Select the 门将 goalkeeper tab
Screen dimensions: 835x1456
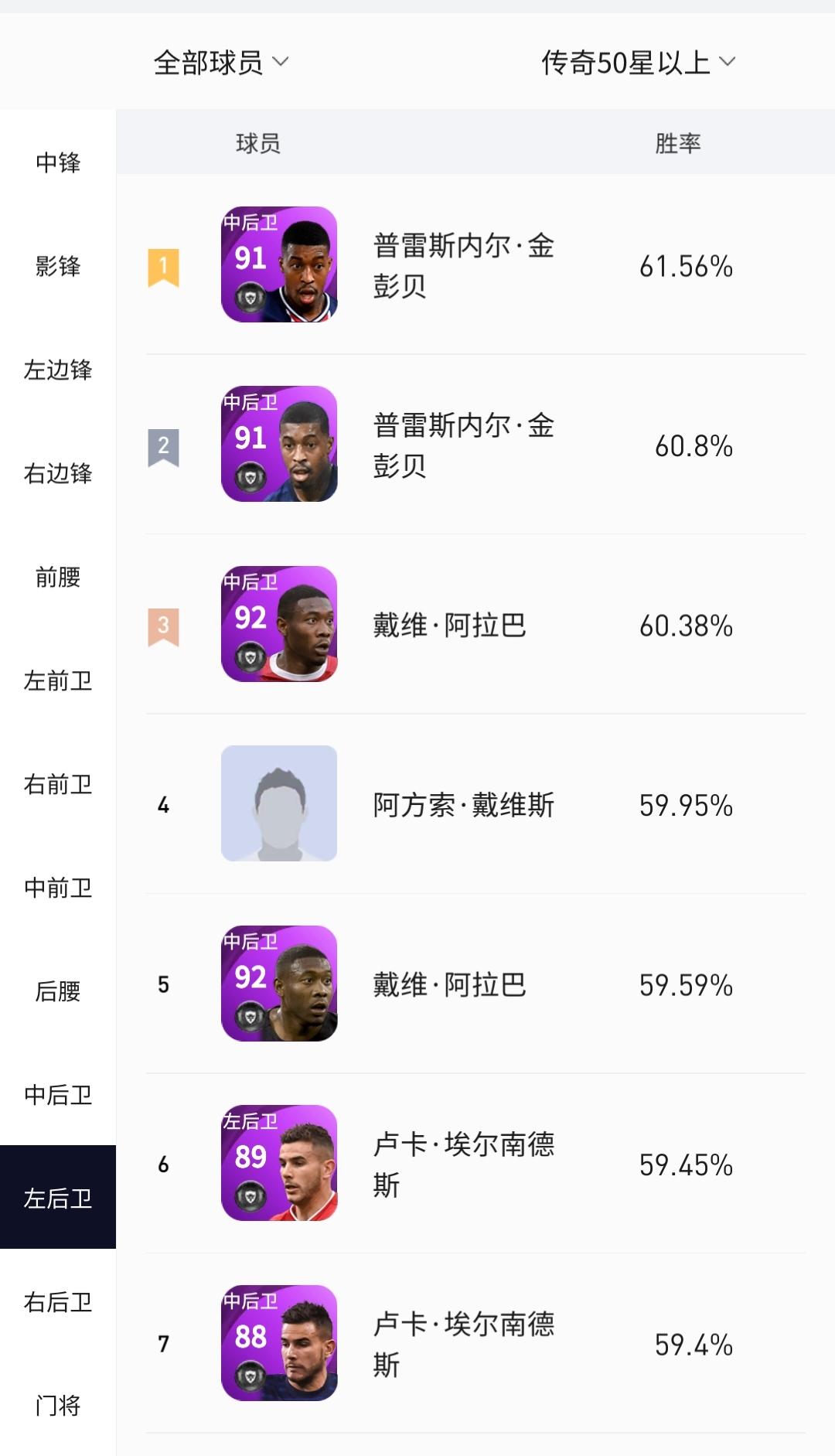click(x=58, y=1405)
